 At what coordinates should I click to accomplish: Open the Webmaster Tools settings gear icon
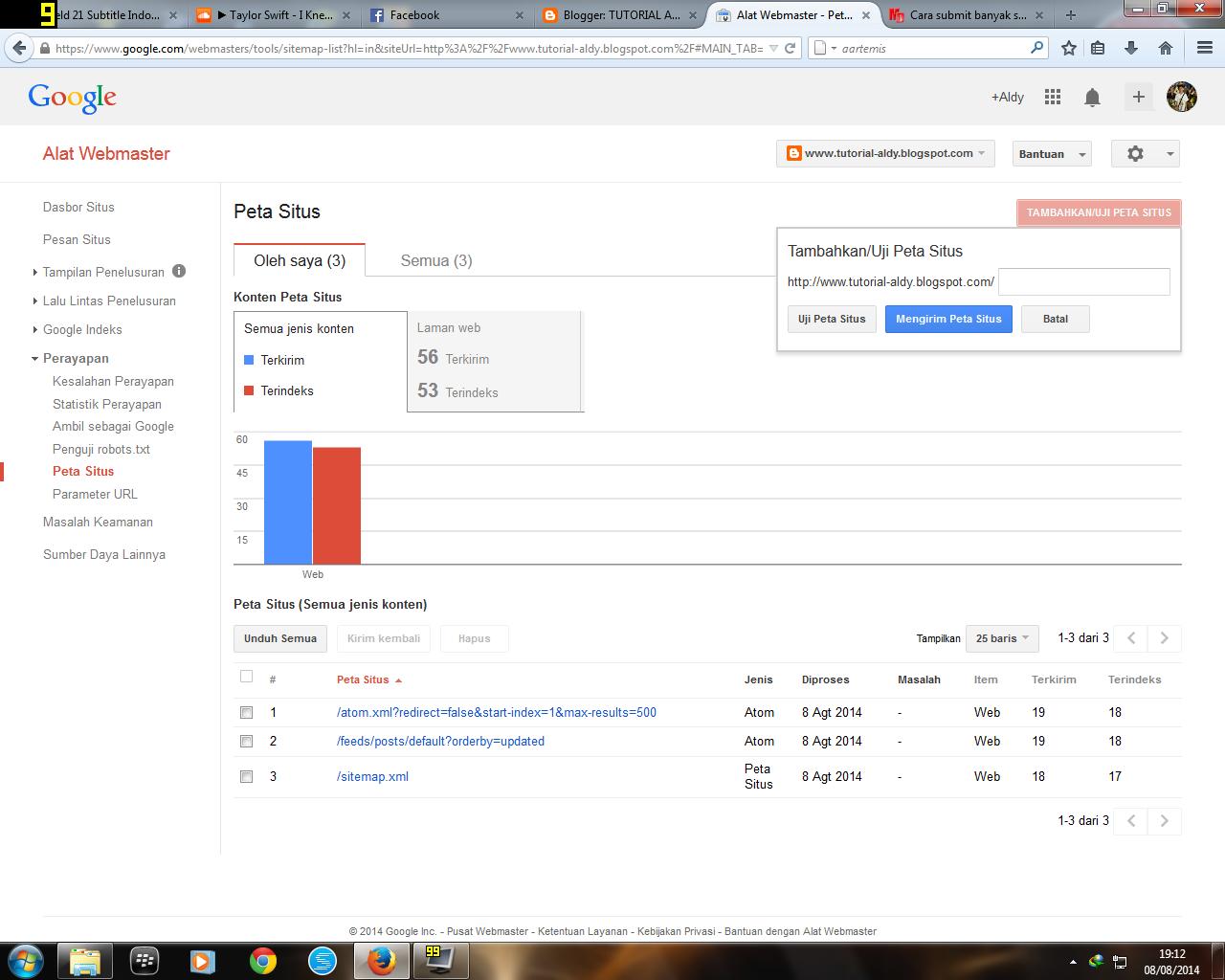(1136, 153)
